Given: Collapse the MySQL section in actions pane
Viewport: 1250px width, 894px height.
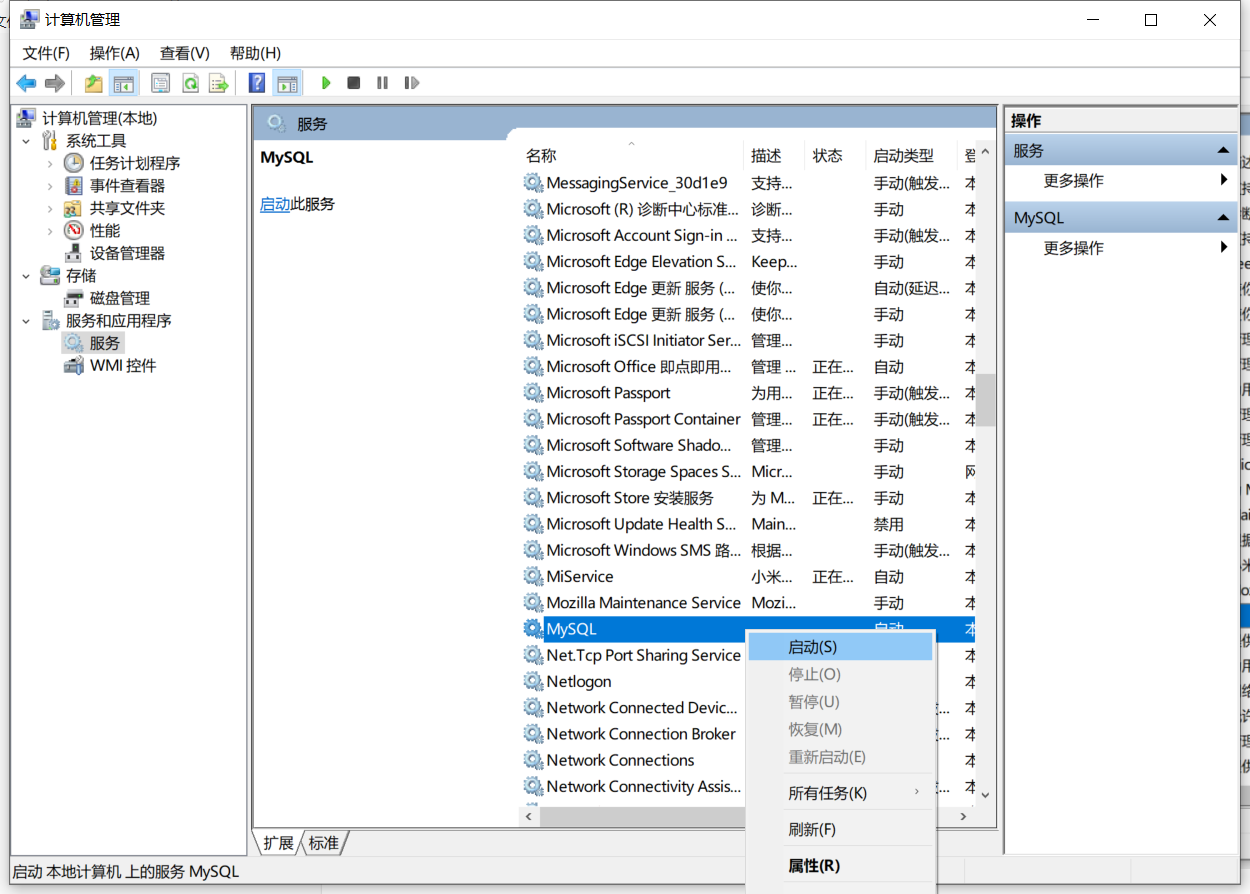Looking at the screenshot, I should click(x=1222, y=217).
